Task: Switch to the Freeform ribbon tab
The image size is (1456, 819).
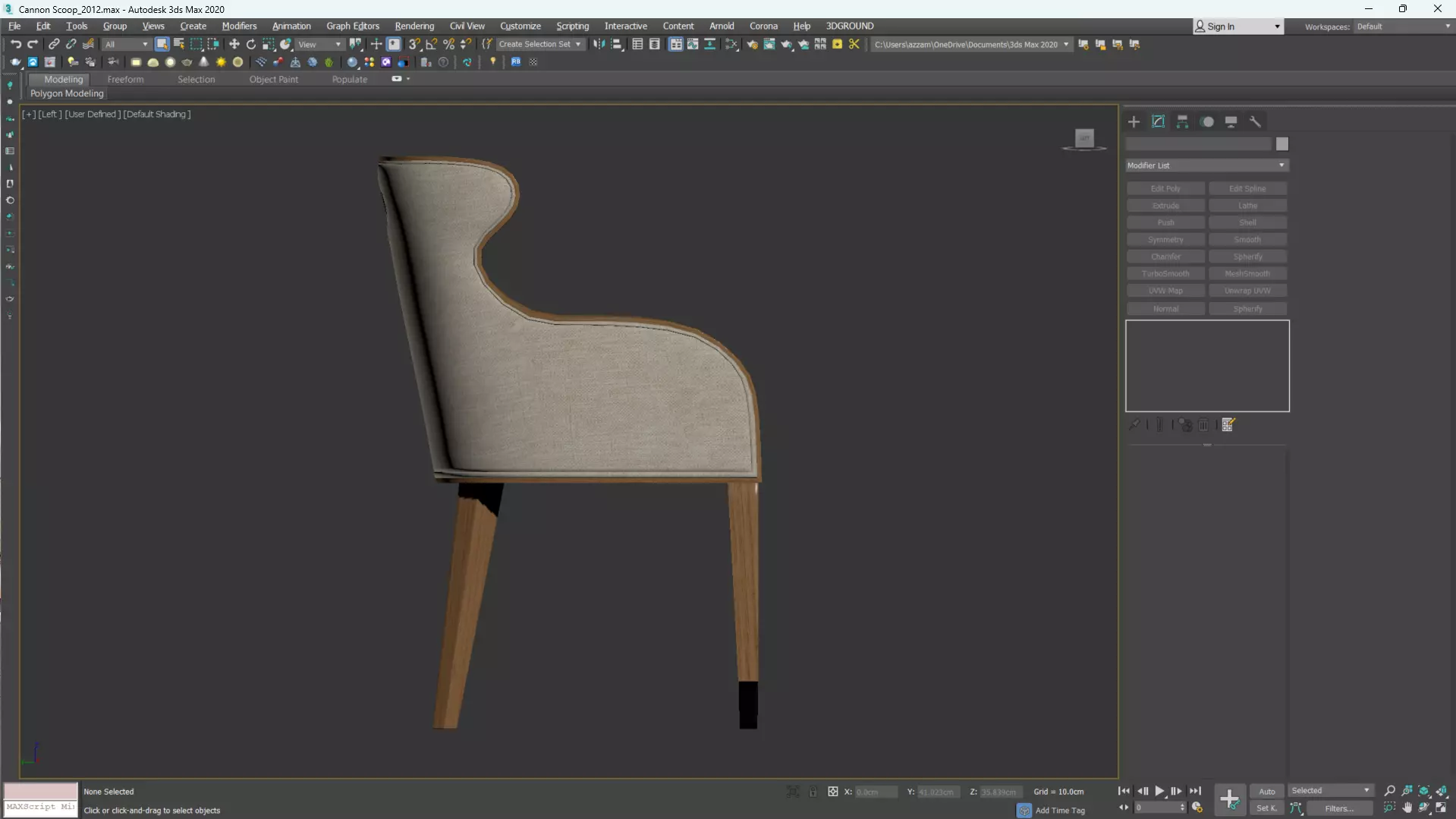Action: pos(125,79)
